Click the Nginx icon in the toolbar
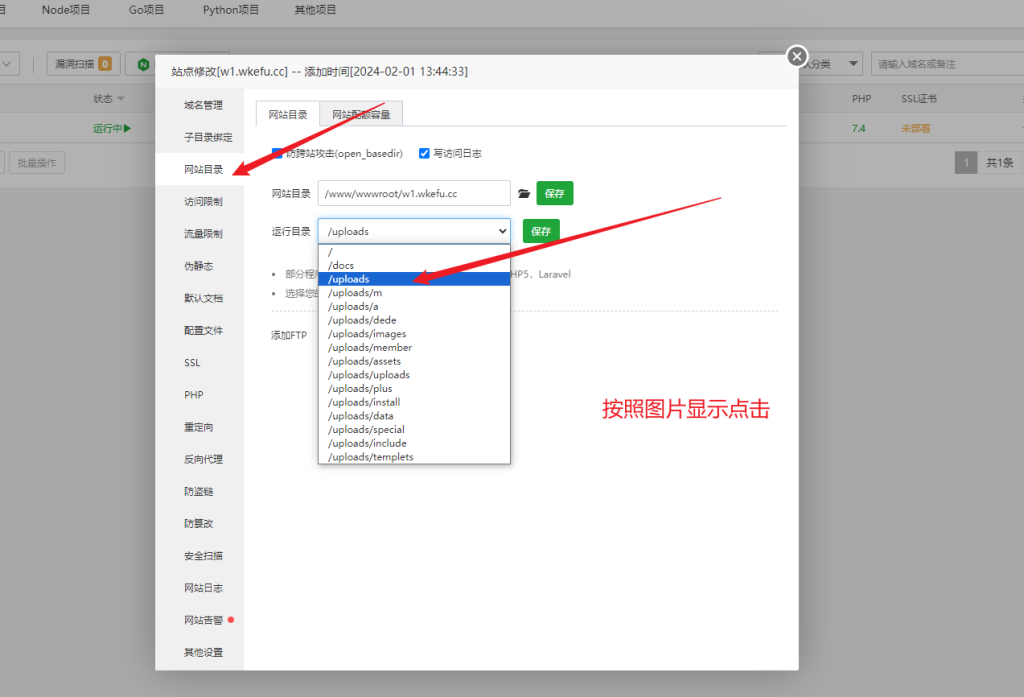The height and width of the screenshot is (697, 1024). pyautogui.click(x=144, y=64)
